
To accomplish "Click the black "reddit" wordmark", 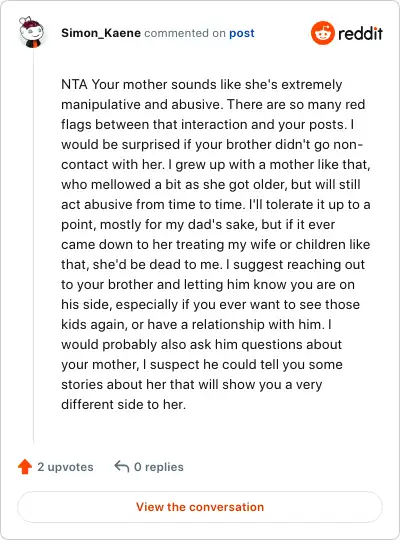I will 360,33.
